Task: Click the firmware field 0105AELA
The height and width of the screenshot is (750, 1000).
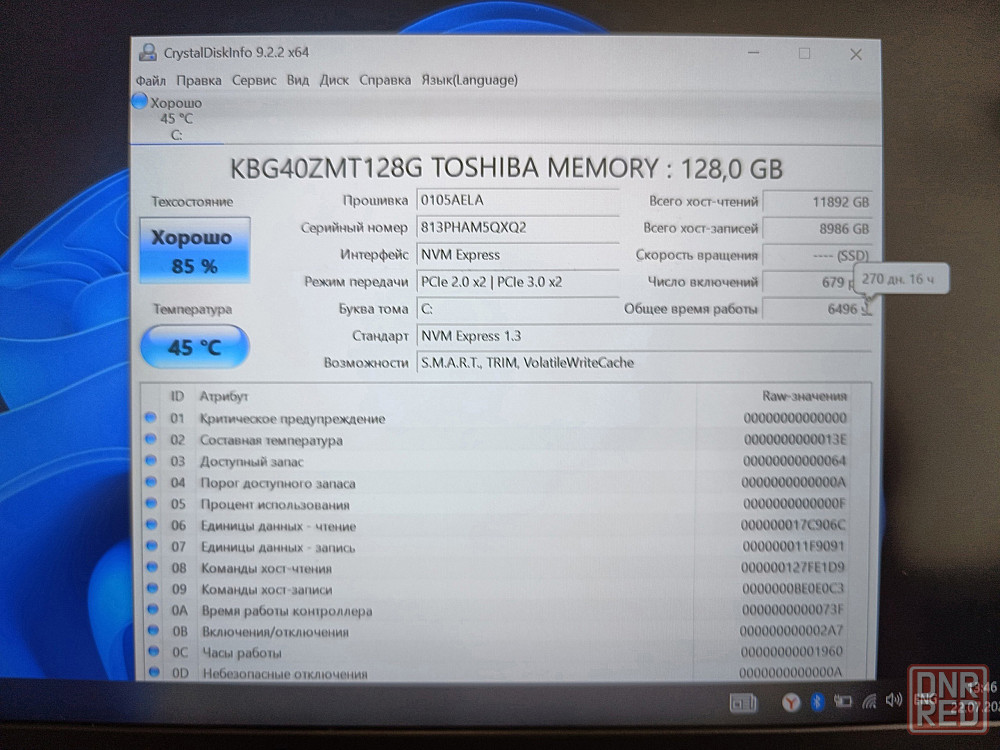Action: (x=517, y=200)
